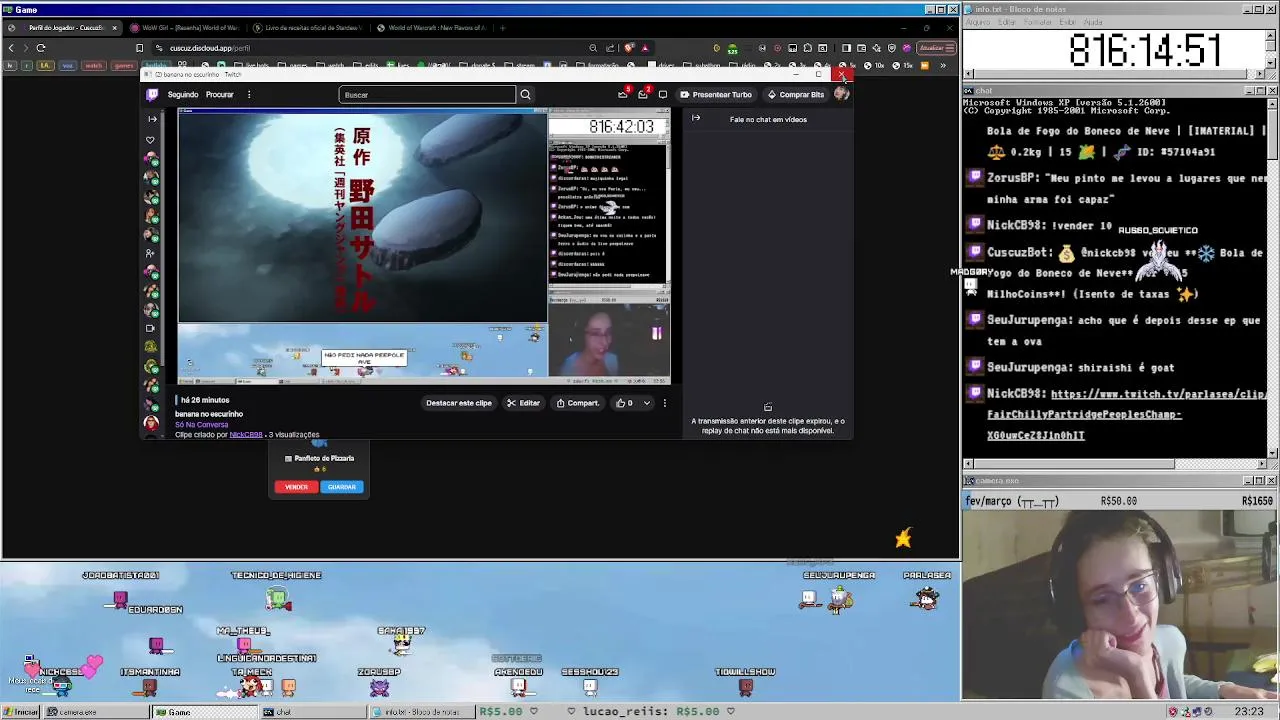Switch to the Livro de receitas oficial tab
1280x720 pixels.
pyautogui.click(x=307, y=28)
